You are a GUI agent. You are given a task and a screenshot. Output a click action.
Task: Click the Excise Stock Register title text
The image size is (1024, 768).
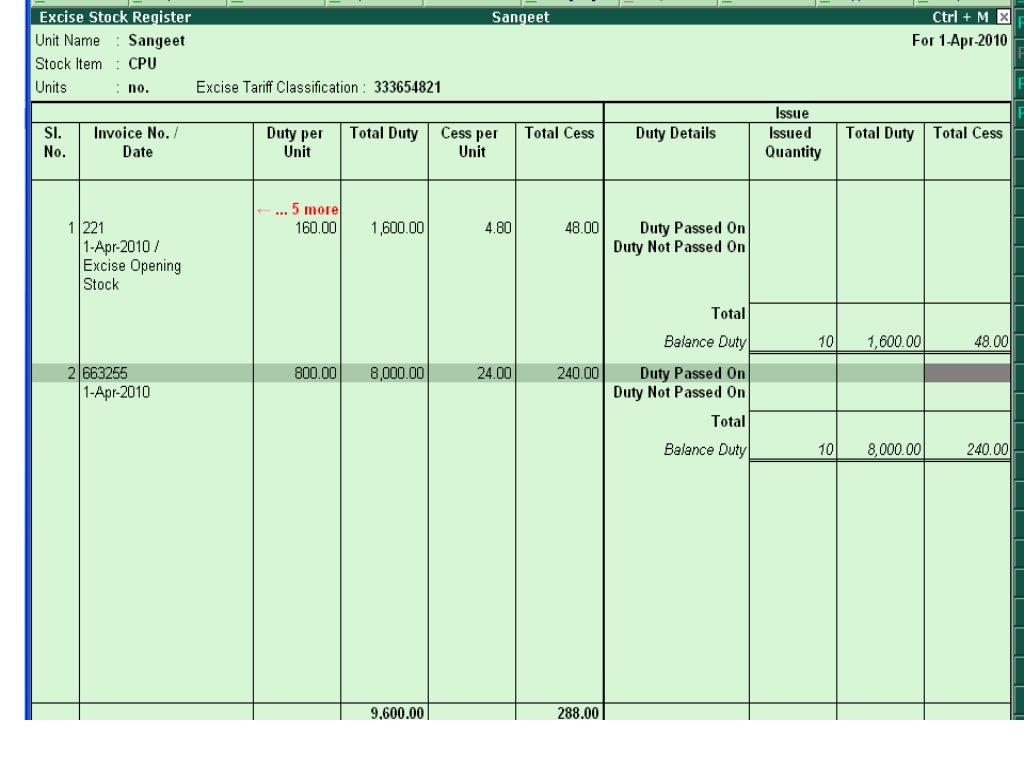[x=115, y=17]
